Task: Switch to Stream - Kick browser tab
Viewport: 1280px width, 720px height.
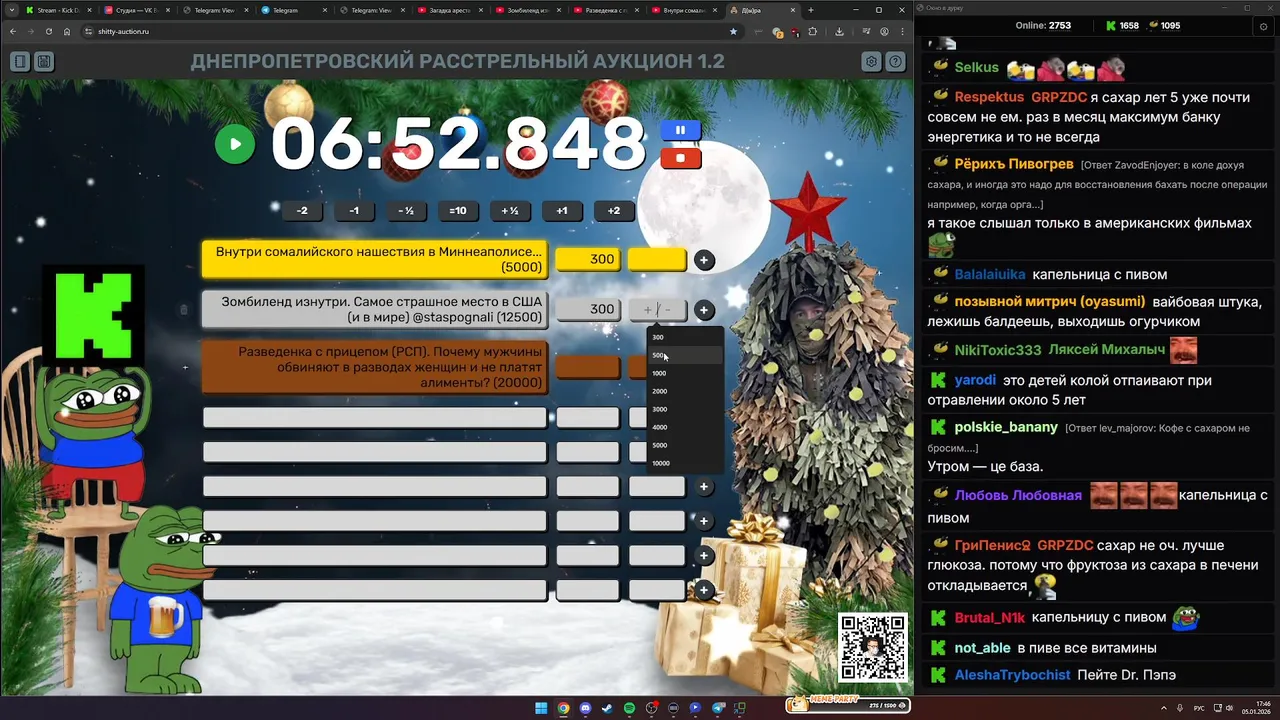Action: coord(57,10)
